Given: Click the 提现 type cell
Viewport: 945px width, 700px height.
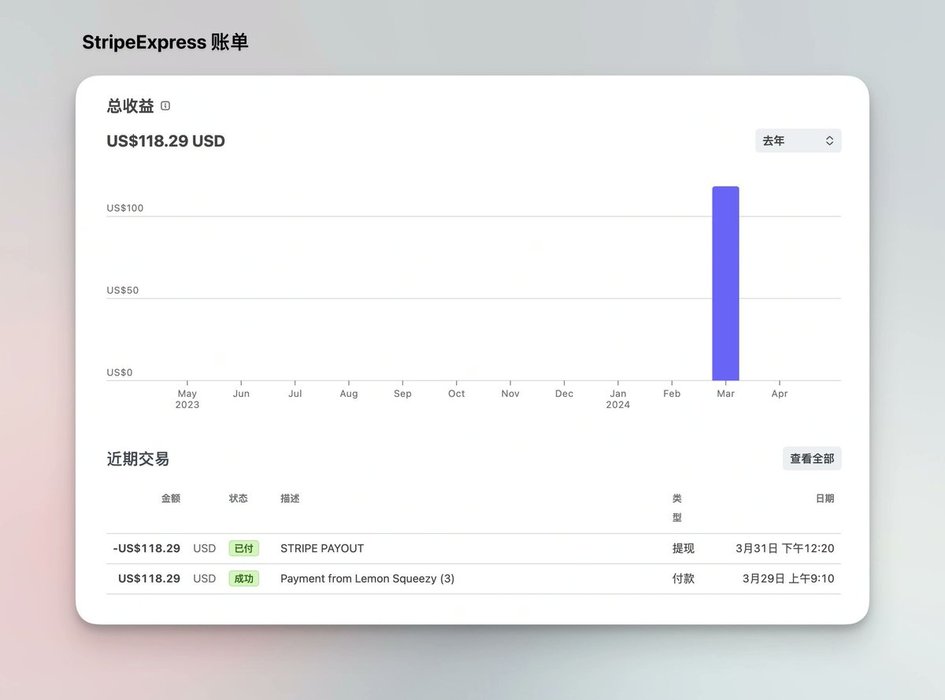Looking at the screenshot, I should pos(683,548).
